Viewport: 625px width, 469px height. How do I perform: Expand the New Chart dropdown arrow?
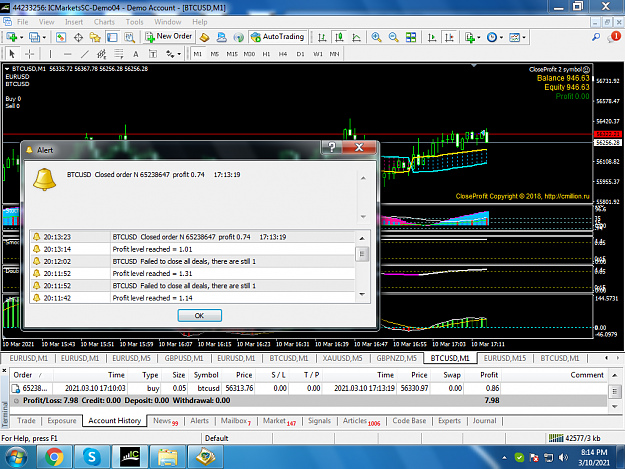tap(22, 37)
